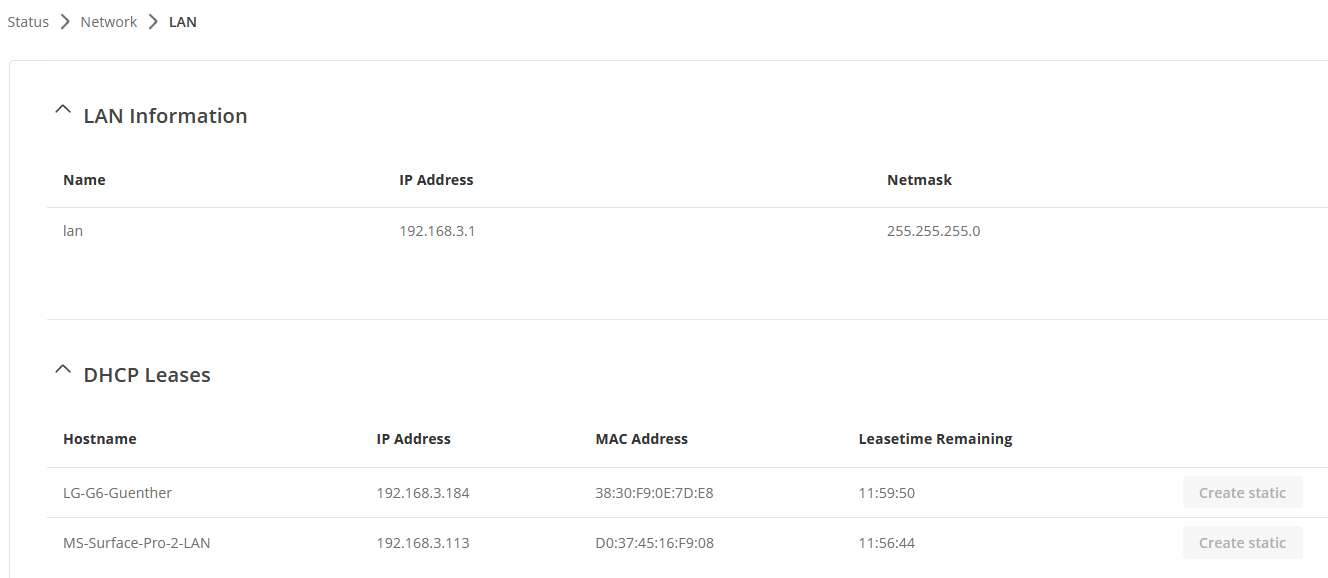Image resolution: width=1328 pixels, height=578 pixels.
Task: Select the LG-G6-Guenther hostname
Action: point(118,493)
